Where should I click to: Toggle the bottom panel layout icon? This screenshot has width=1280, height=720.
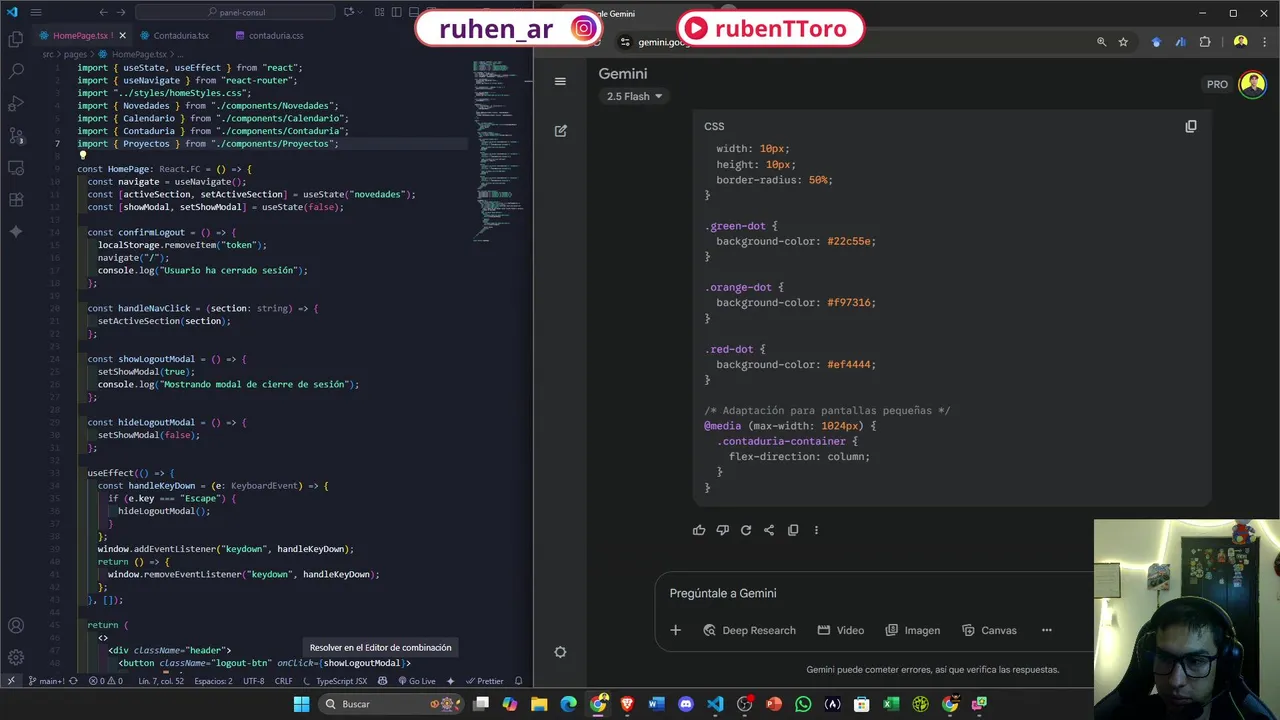click(x=415, y=12)
